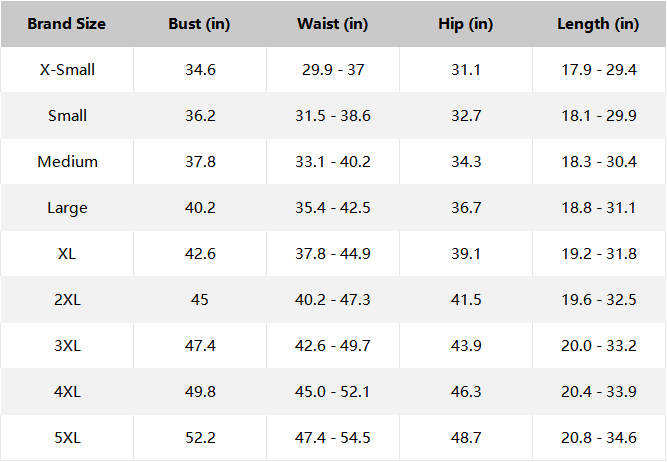Viewport: 667px width, 462px height.
Task: Click the XL bust value 42.6
Action: tap(199, 254)
